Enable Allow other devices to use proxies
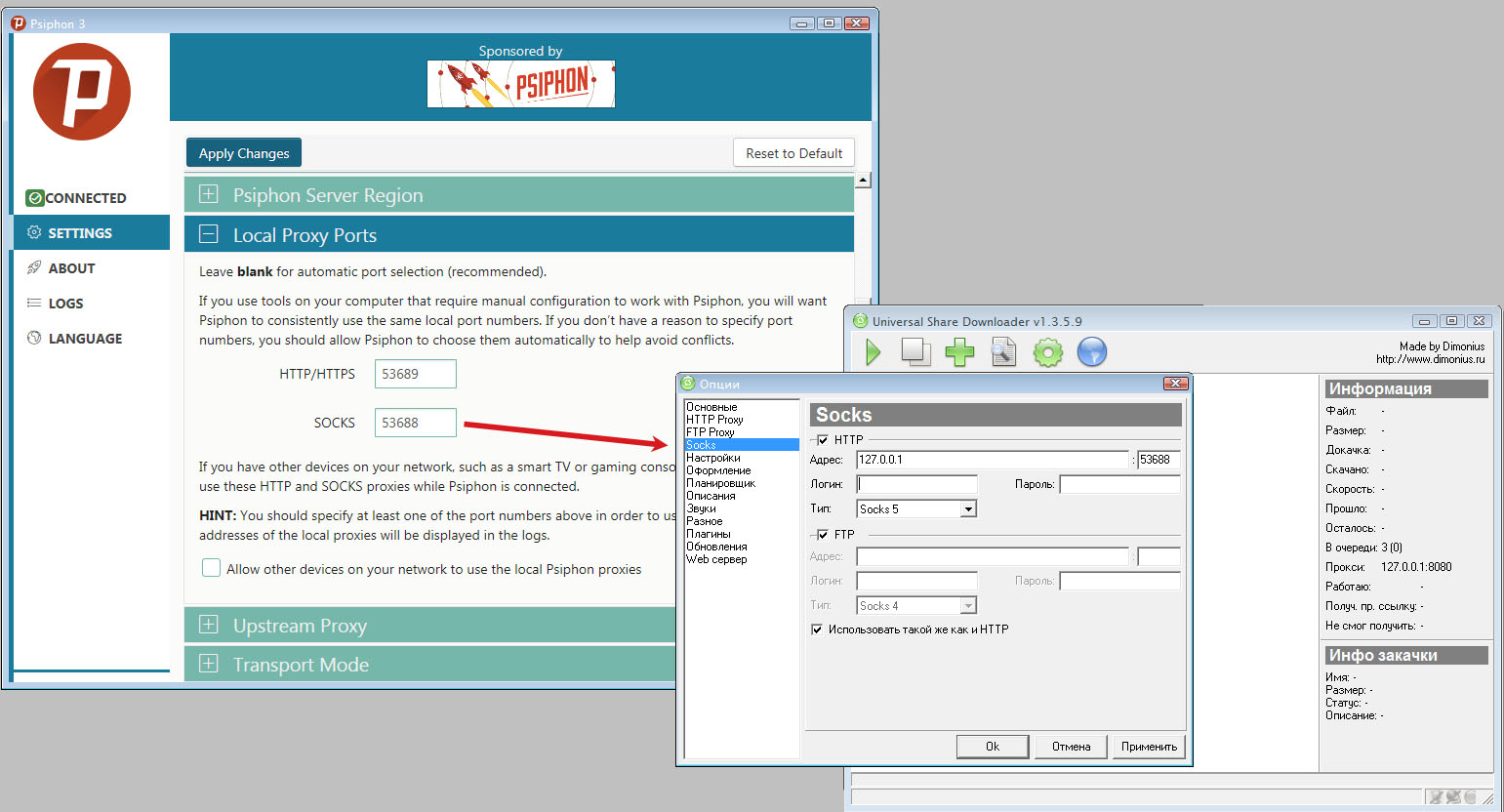Viewport: 1504px width, 812px height. [x=211, y=568]
